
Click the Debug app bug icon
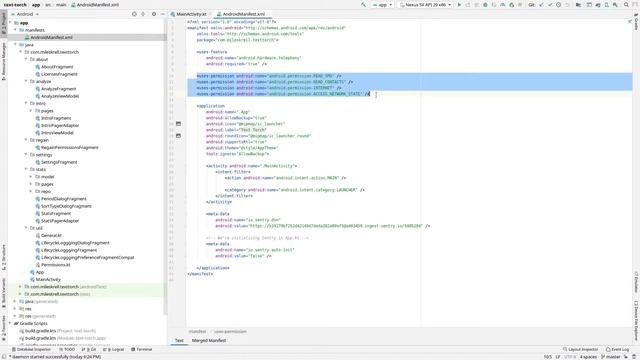(485, 5)
